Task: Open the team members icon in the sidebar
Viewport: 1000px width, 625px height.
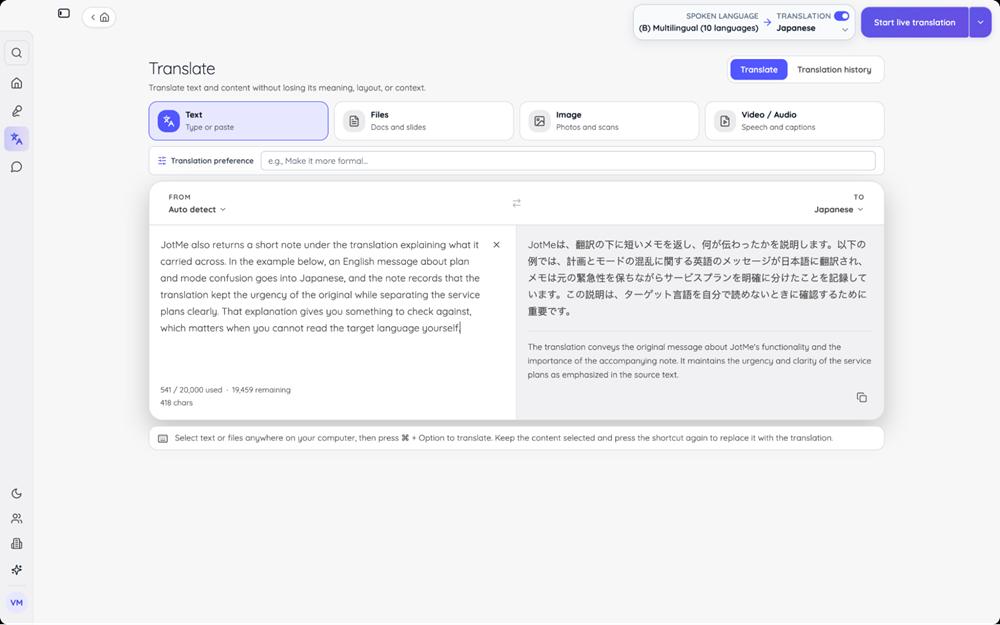Action: [17, 518]
